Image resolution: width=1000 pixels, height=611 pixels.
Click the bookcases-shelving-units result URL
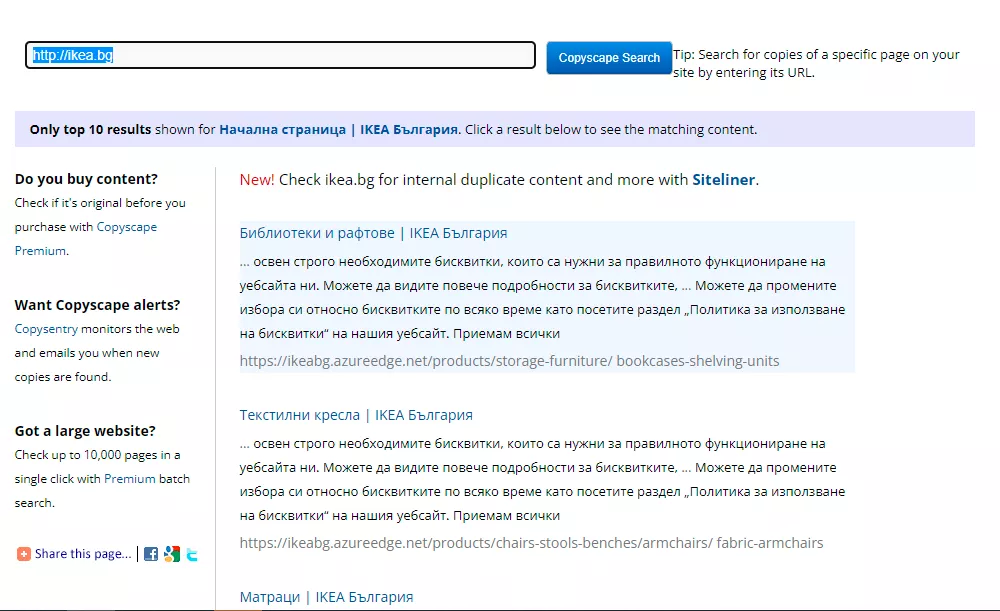pyautogui.click(x=510, y=361)
